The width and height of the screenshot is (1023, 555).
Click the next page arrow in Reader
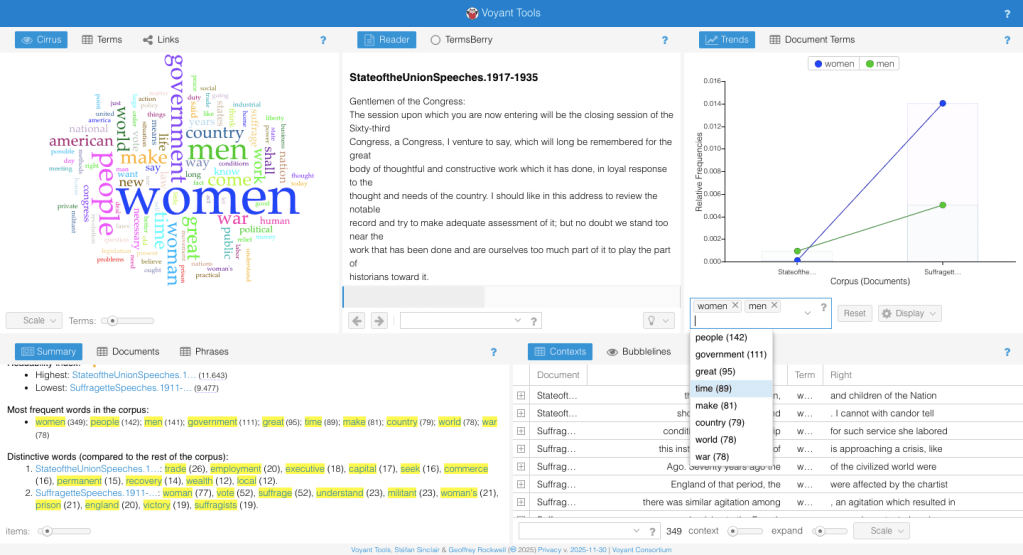tap(379, 321)
